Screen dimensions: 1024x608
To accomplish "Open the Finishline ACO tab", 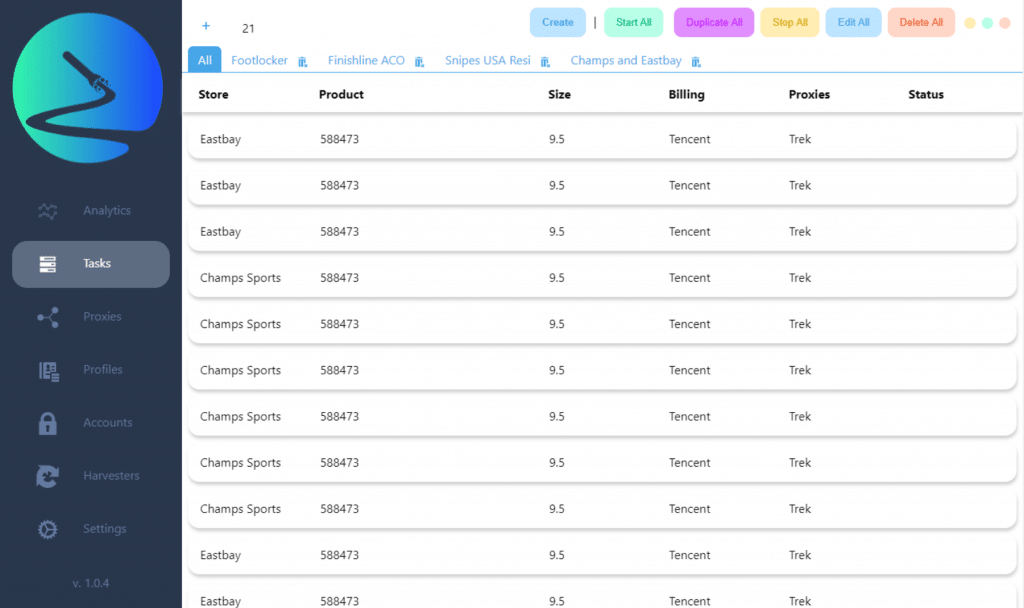I will pyautogui.click(x=366, y=61).
